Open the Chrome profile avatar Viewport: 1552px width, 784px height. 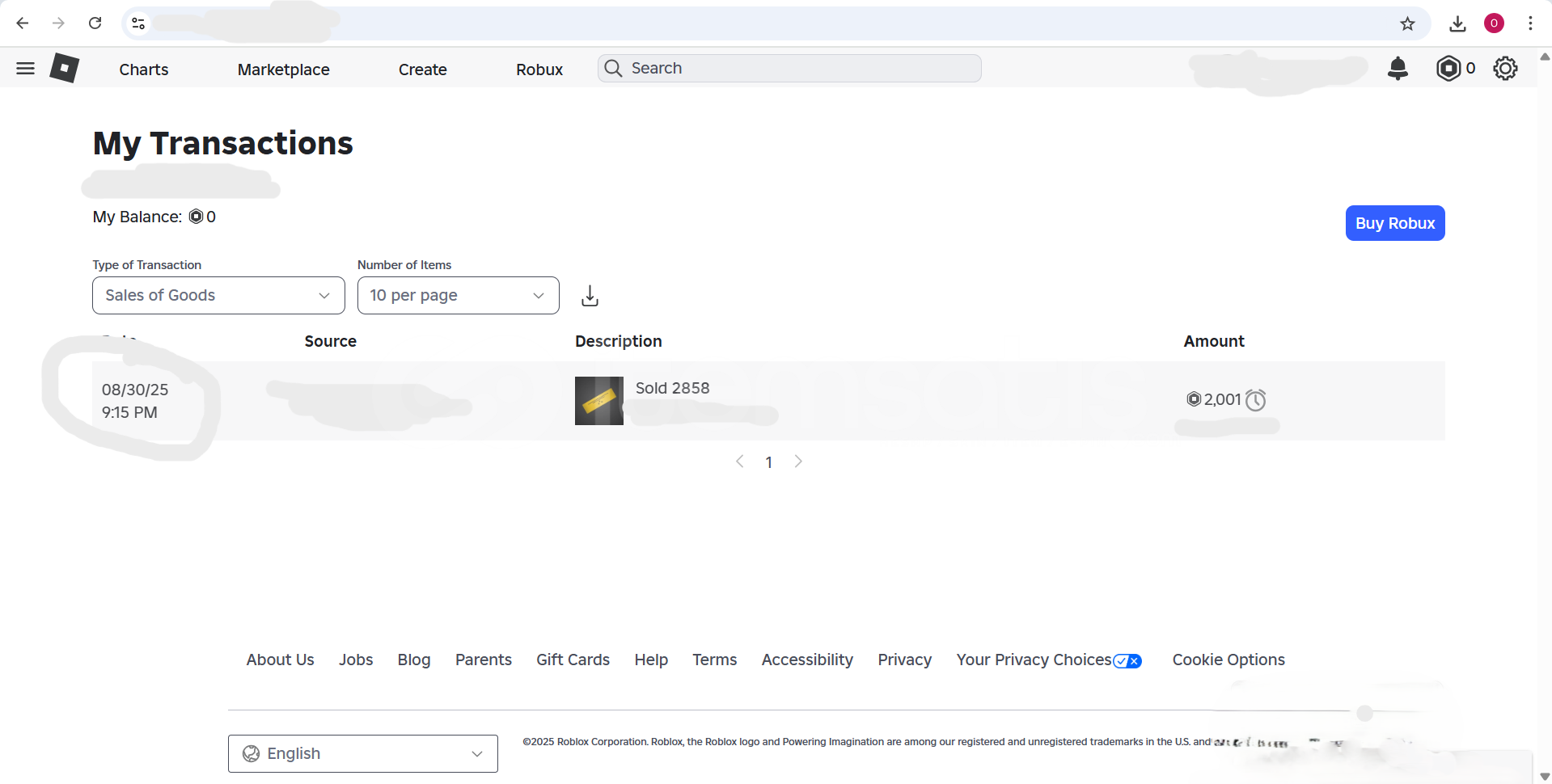tap(1494, 23)
